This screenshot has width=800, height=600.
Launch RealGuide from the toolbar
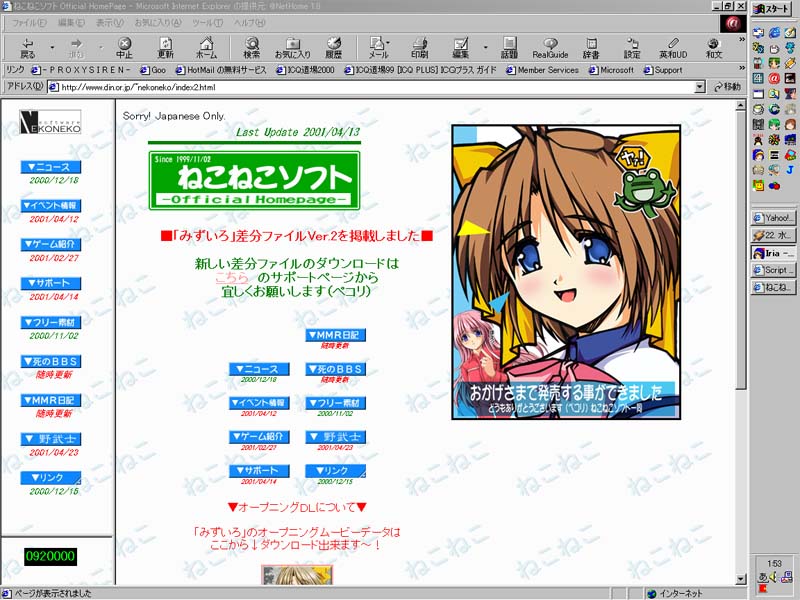pos(550,48)
